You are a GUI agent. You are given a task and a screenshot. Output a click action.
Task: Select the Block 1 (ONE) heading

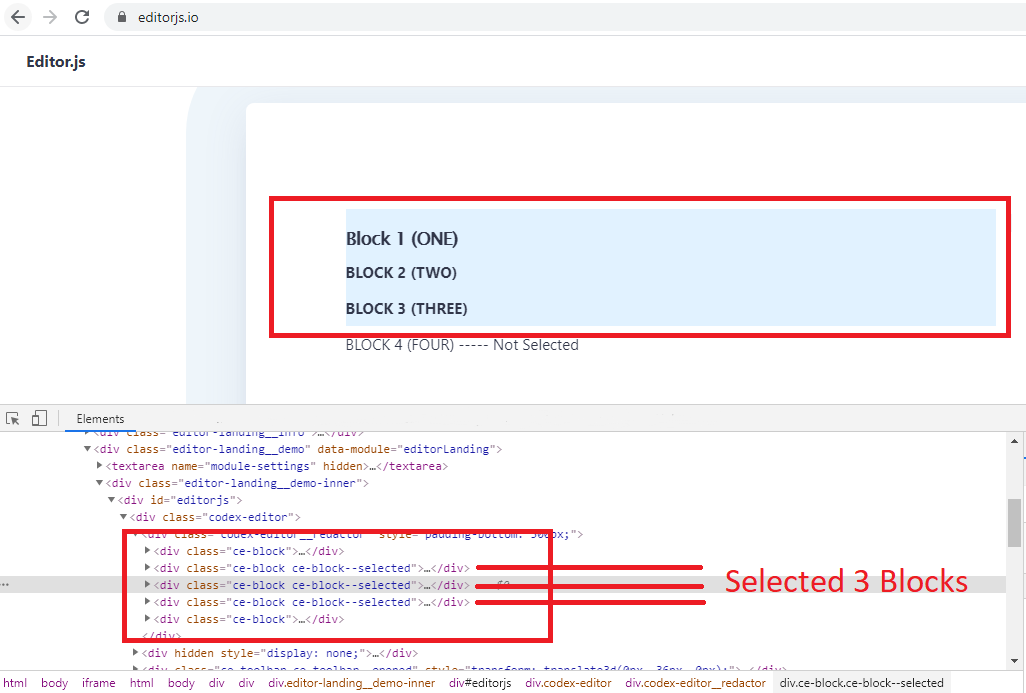click(402, 239)
